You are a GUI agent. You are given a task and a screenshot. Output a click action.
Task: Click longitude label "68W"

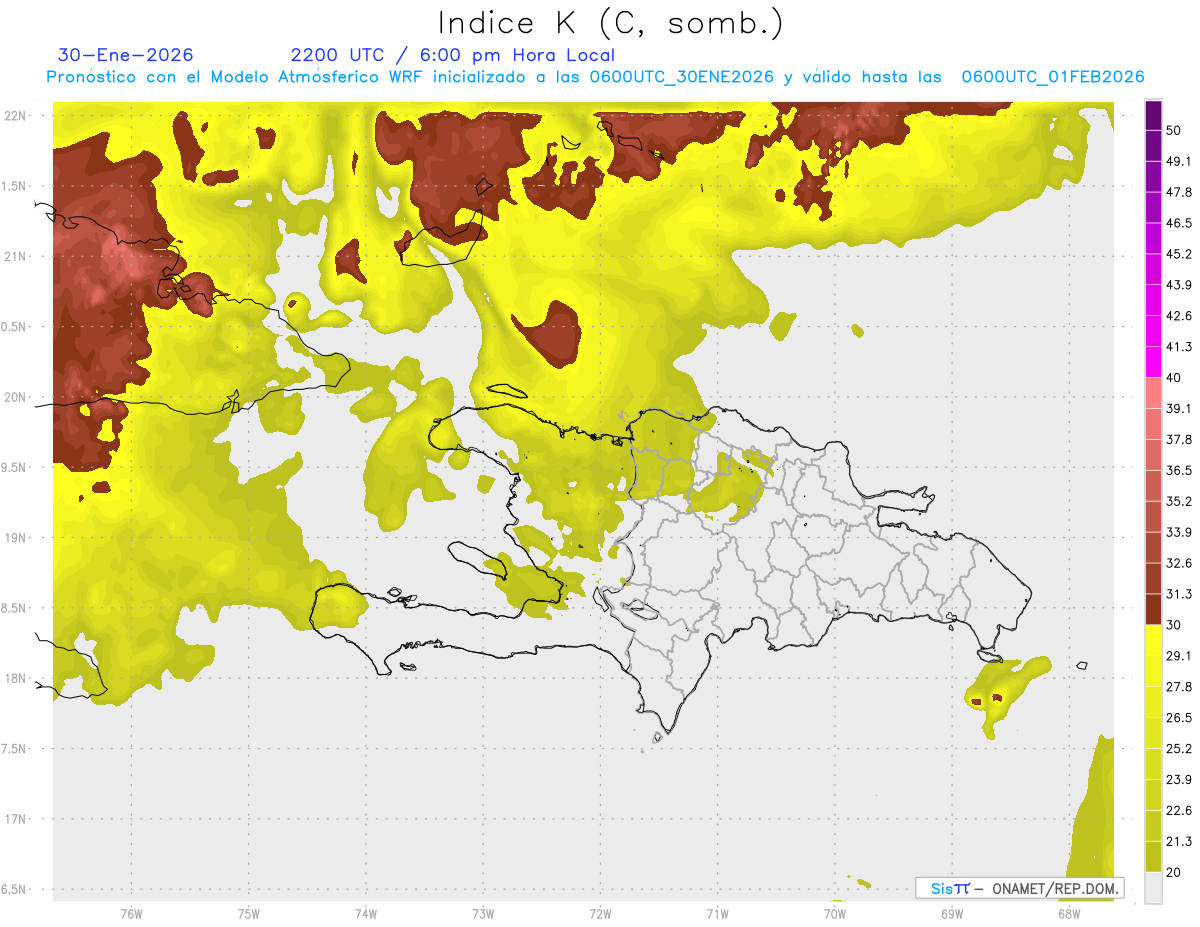[x=1069, y=914]
